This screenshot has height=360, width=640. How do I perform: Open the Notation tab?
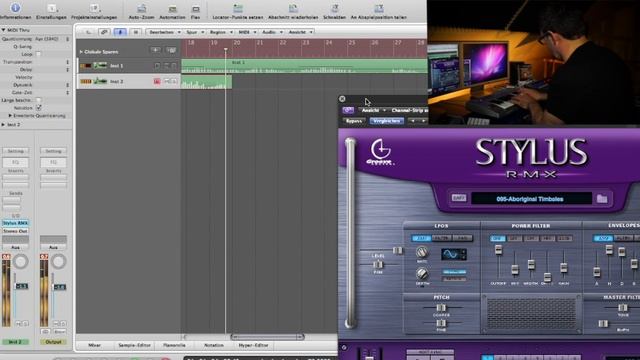point(213,345)
